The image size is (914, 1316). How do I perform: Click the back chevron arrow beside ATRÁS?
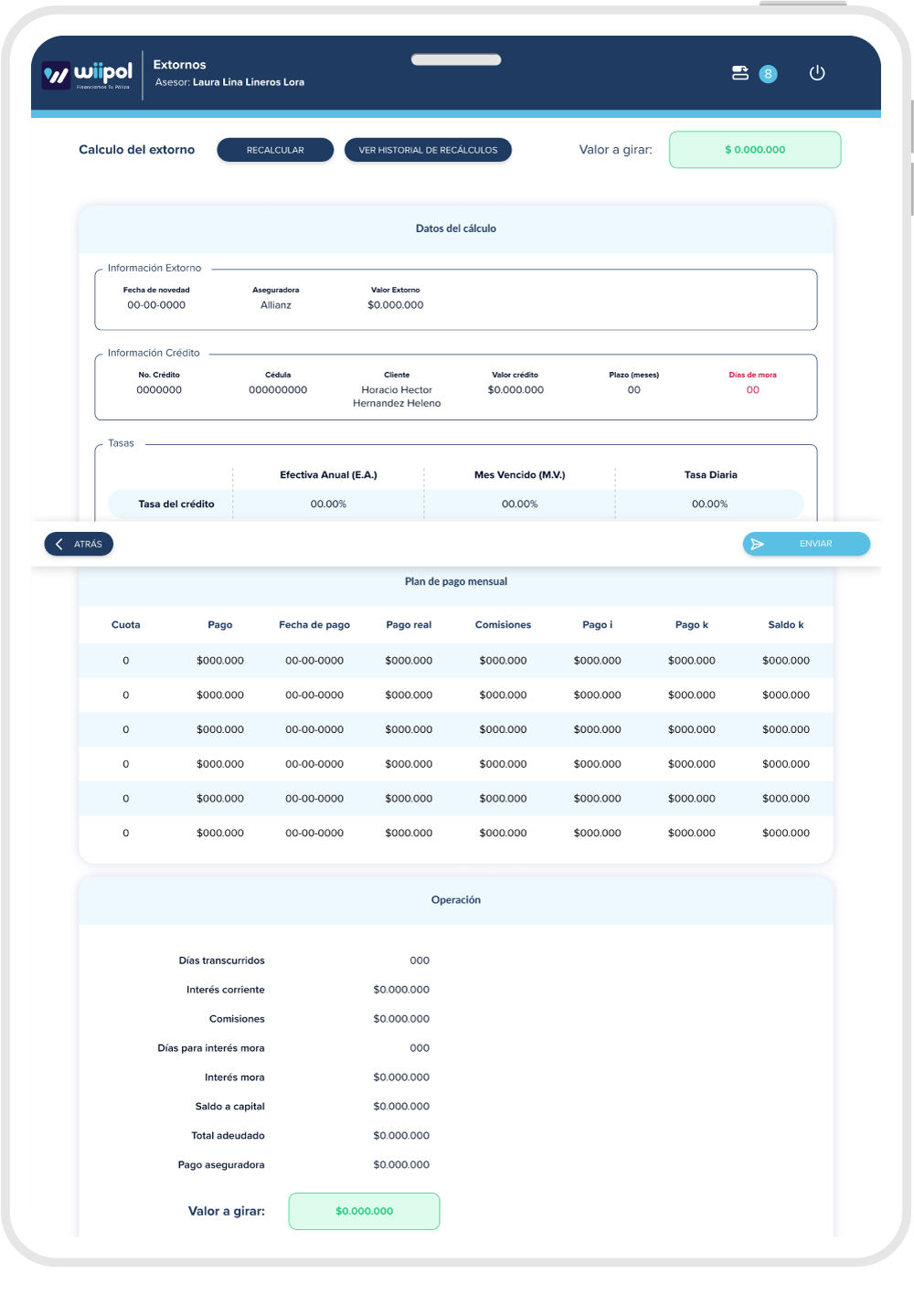[59, 544]
